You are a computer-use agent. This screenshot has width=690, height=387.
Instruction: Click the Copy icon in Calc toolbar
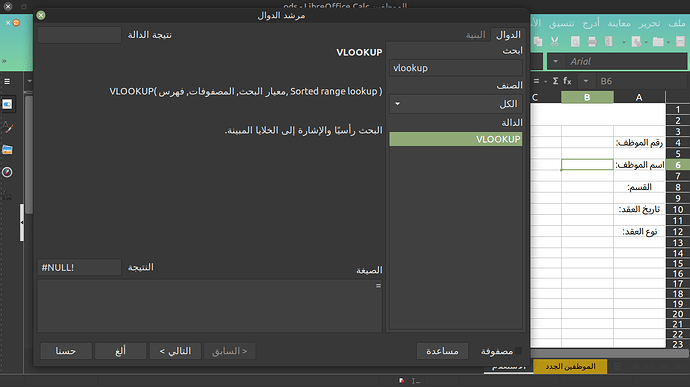pos(538,42)
